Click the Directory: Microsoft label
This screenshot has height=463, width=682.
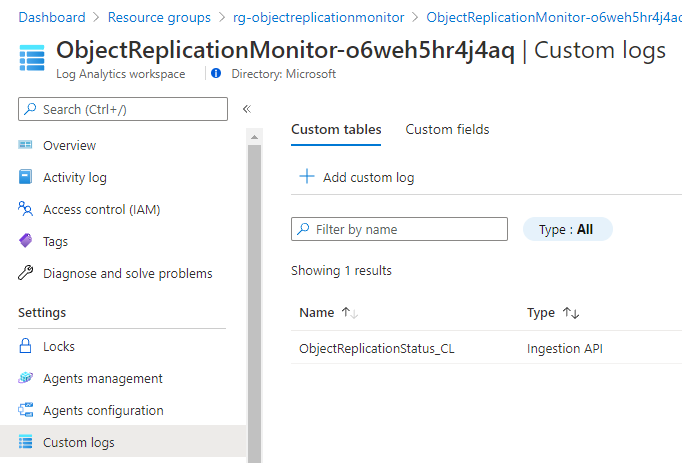(x=283, y=74)
